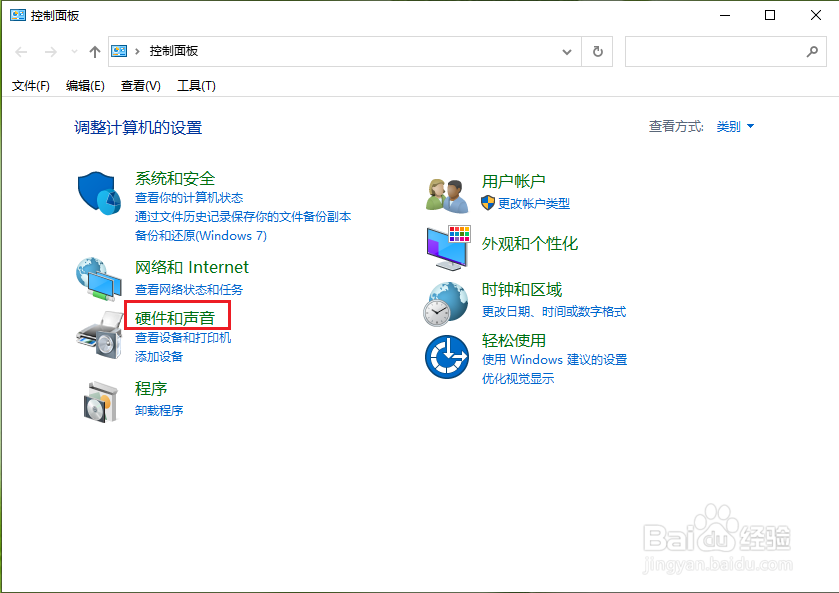Click the 卸载程序 link
The height and width of the screenshot is (593, 839).
(x=159, y=410)
